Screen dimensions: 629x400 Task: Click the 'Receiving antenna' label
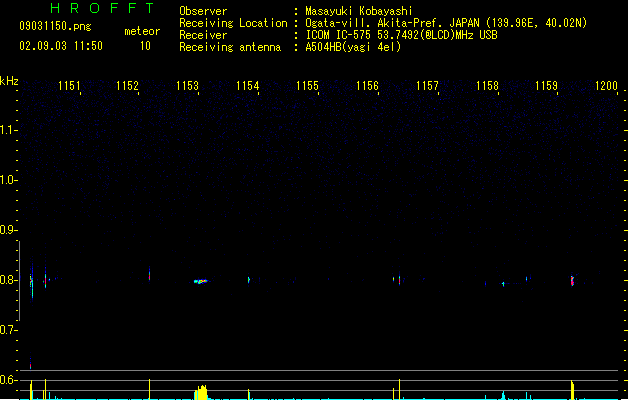coord(230,47)
